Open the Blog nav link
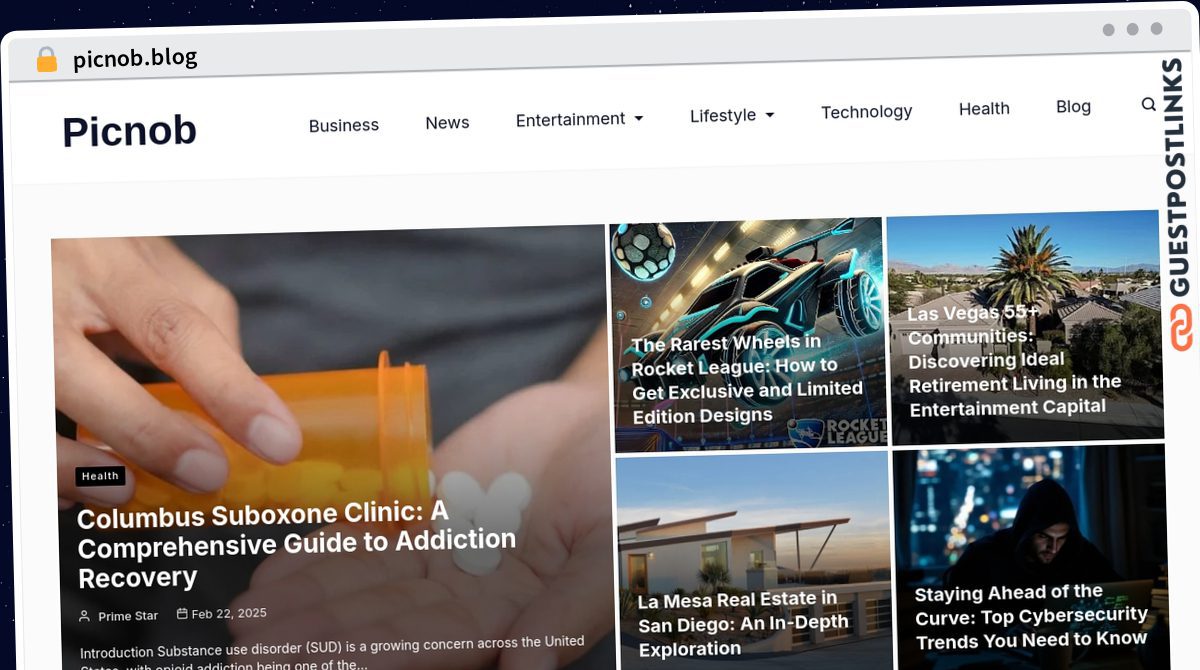This screenshot has height=670, width=1200. 1073,106
